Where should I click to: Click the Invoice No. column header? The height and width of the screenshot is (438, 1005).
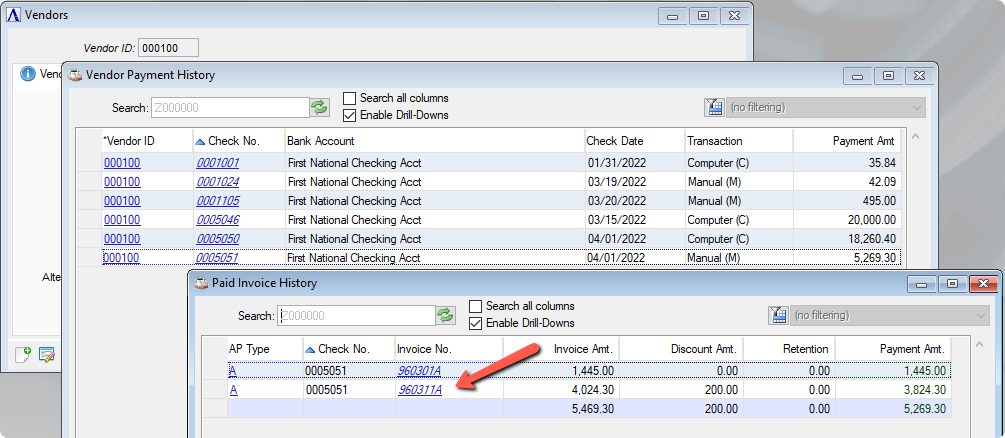[449, 349]
